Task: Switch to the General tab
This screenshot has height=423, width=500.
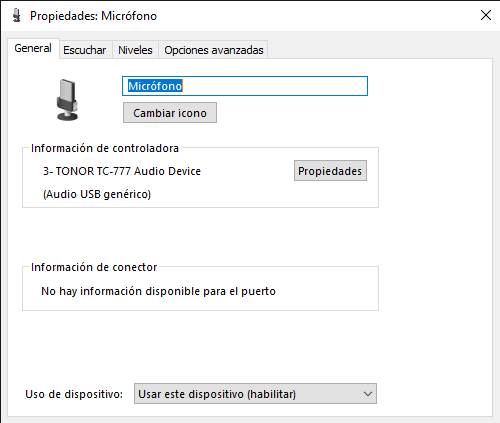Action: [33, 48]
